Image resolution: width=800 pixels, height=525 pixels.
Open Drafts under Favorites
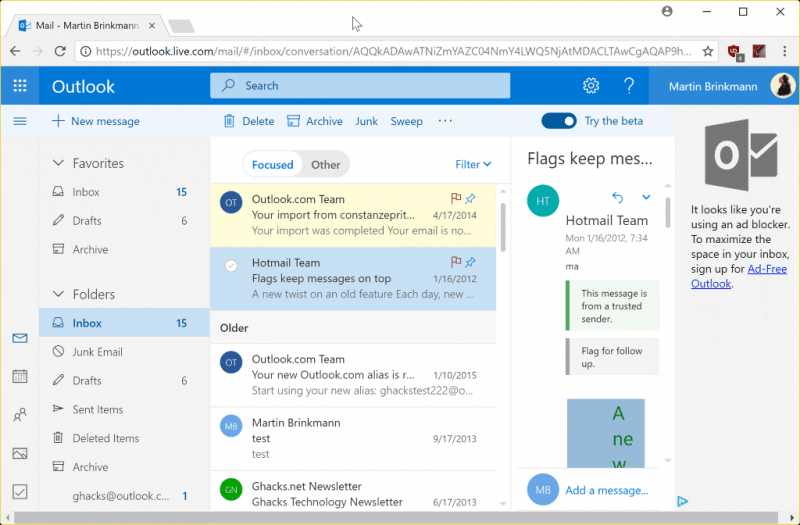click(124, 221)
